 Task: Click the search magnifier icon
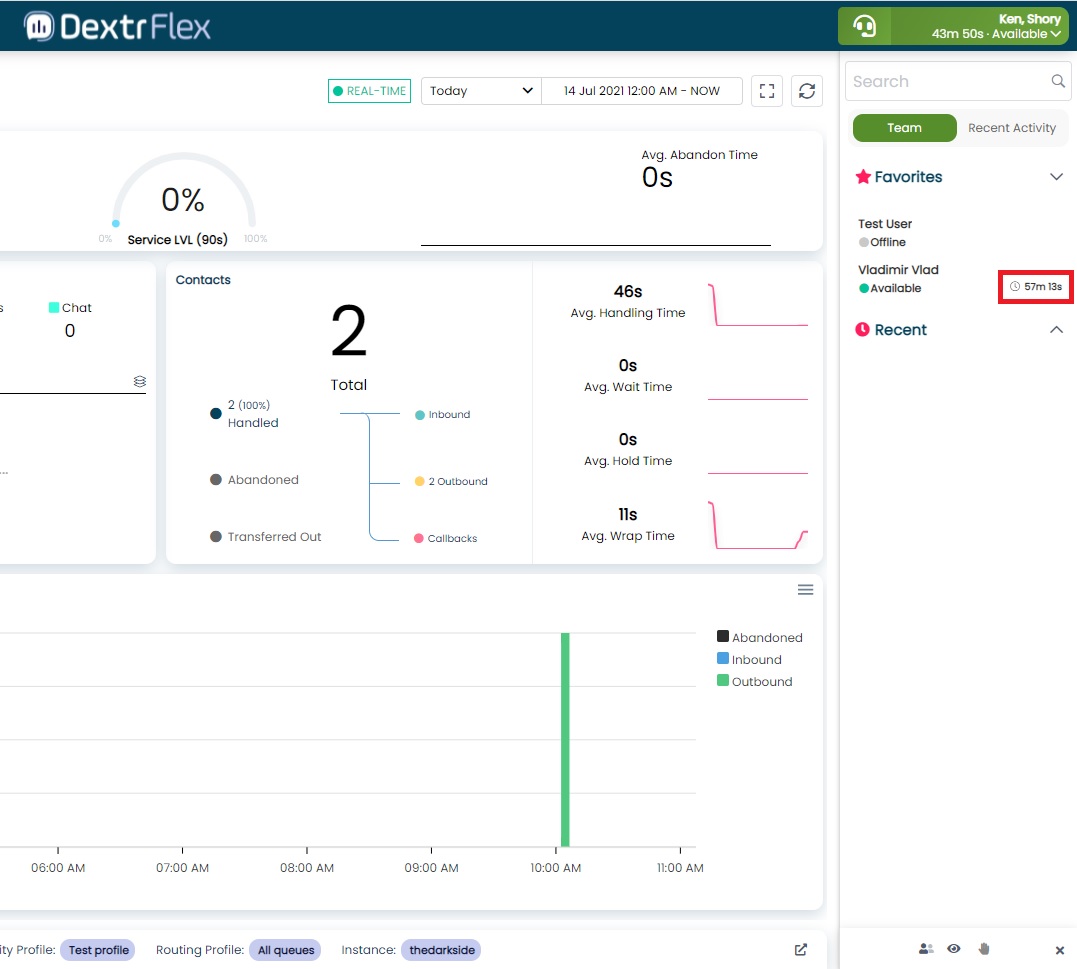1058,81
